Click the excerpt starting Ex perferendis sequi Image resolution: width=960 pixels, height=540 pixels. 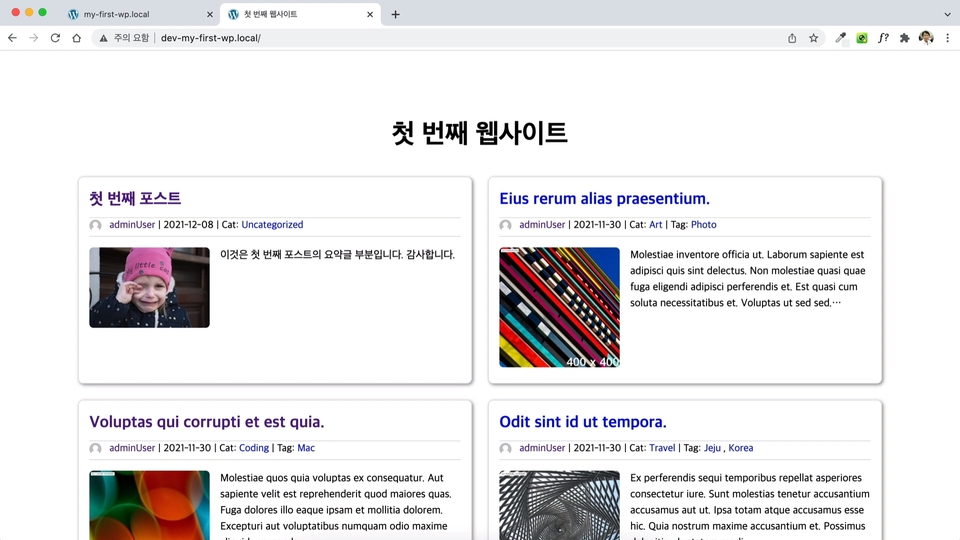(750, 506)
